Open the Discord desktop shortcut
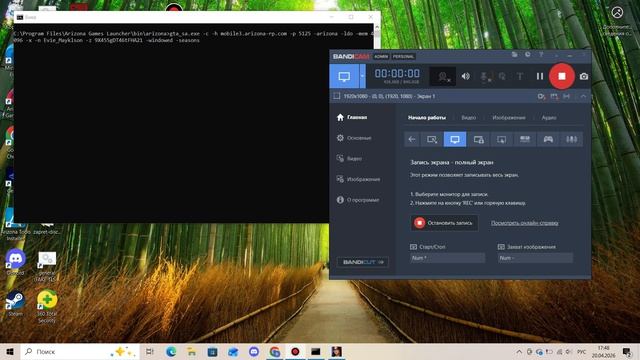 pos(16,262)
